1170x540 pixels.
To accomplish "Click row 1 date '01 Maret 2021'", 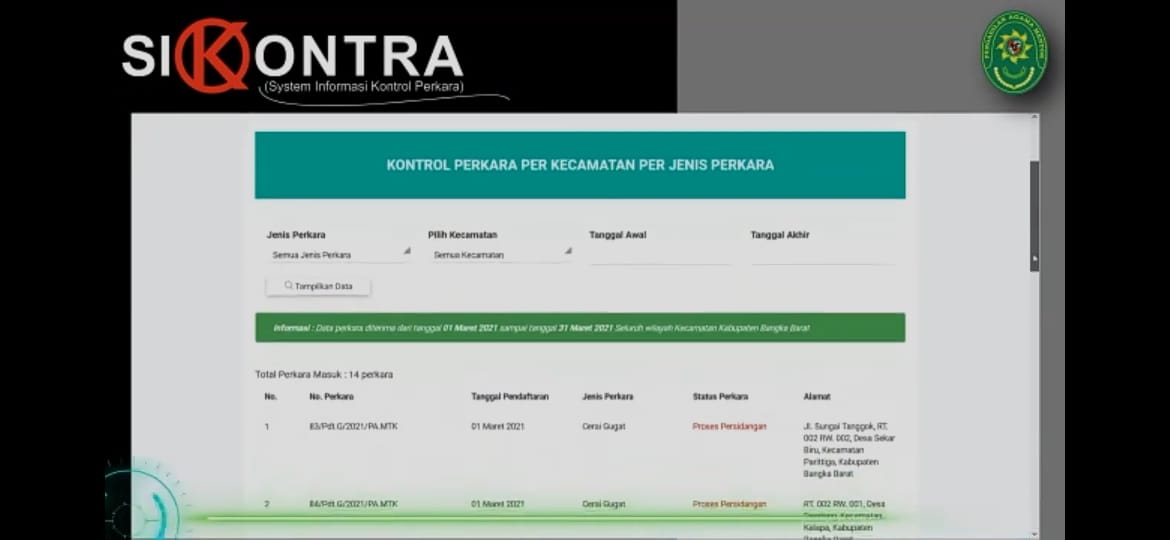I will click(x=498, y=427).
